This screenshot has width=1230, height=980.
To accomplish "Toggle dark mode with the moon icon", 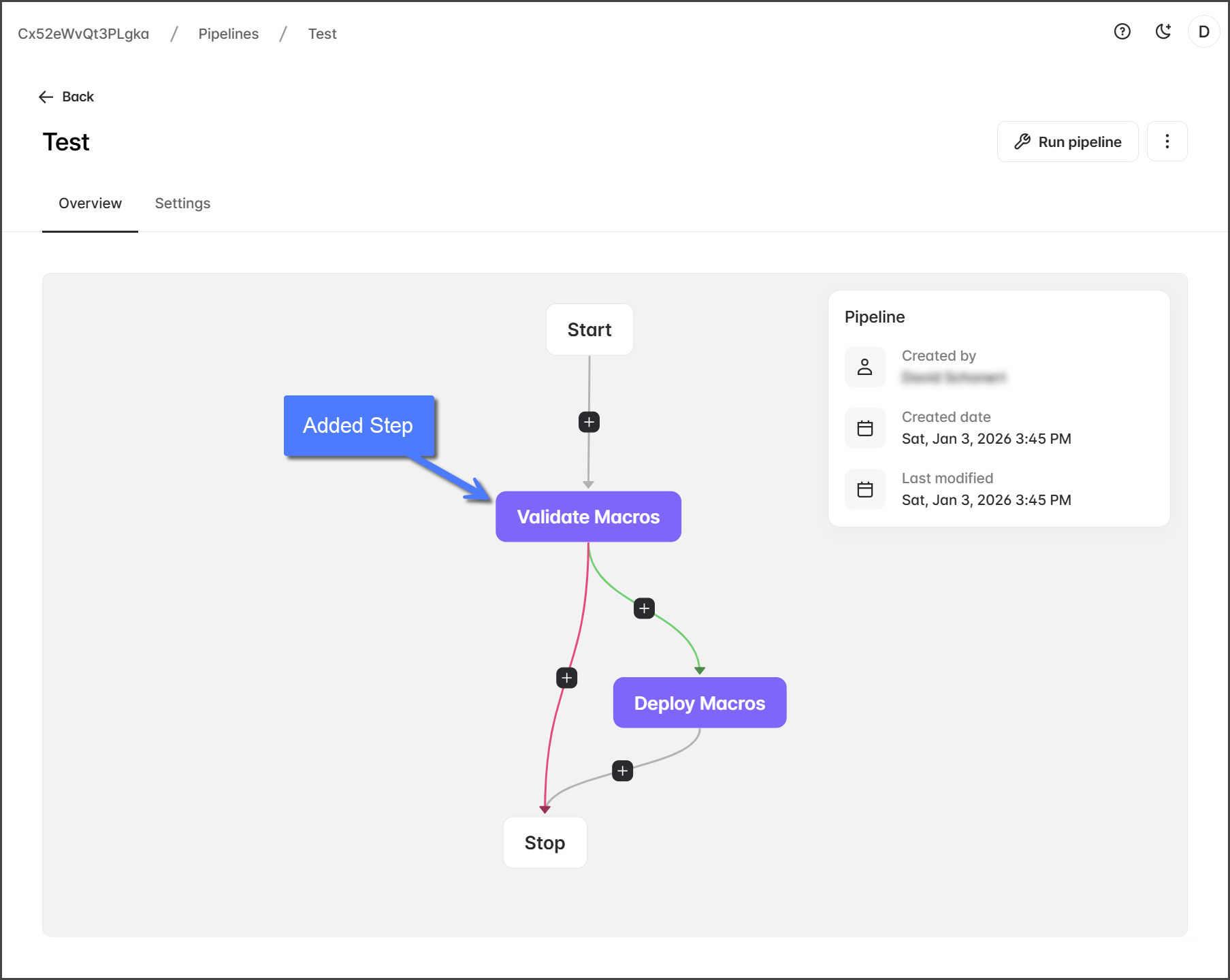I will click(1163, 32).
